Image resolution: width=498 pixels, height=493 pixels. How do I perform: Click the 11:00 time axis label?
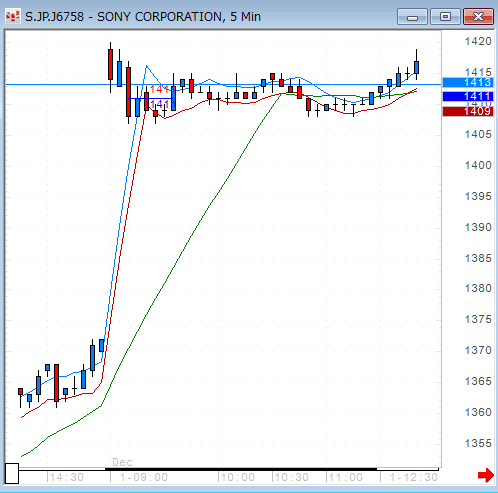click(346, 477)
